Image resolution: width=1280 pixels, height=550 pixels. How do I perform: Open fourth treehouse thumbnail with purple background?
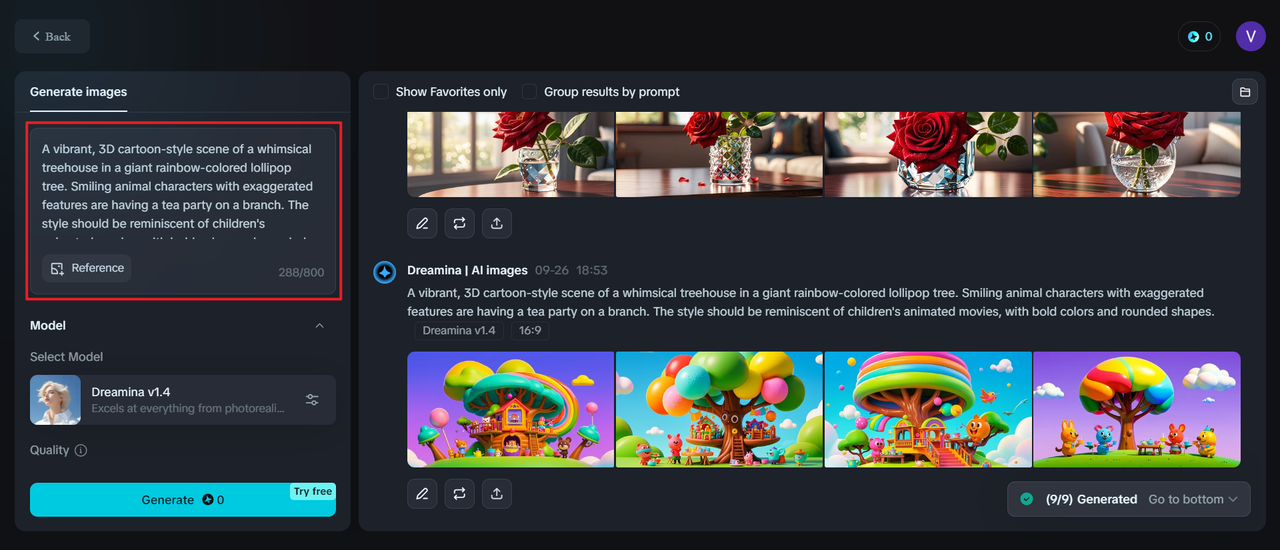coord(1137,409)
